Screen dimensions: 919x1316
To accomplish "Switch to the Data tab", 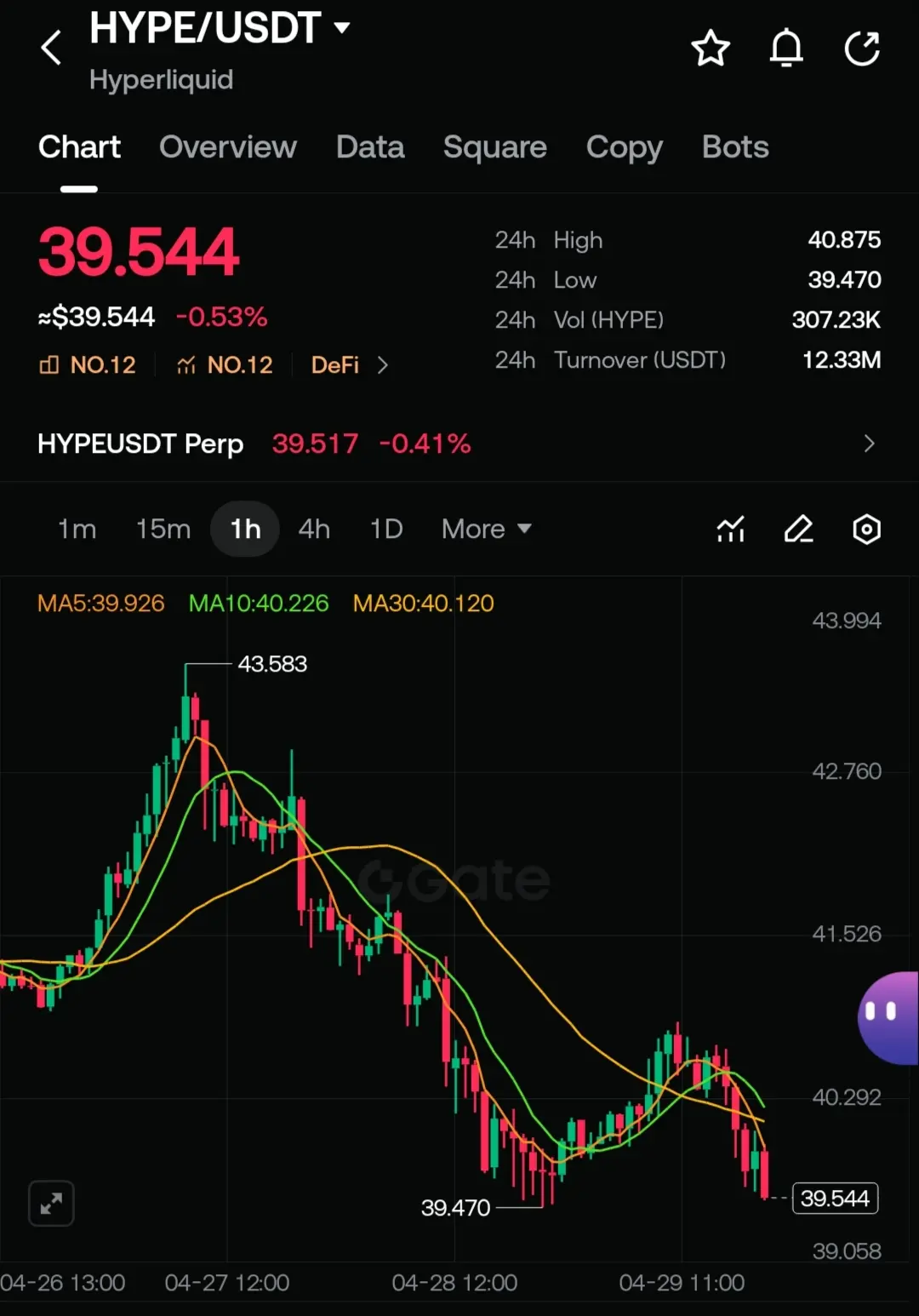I will 370,147.
